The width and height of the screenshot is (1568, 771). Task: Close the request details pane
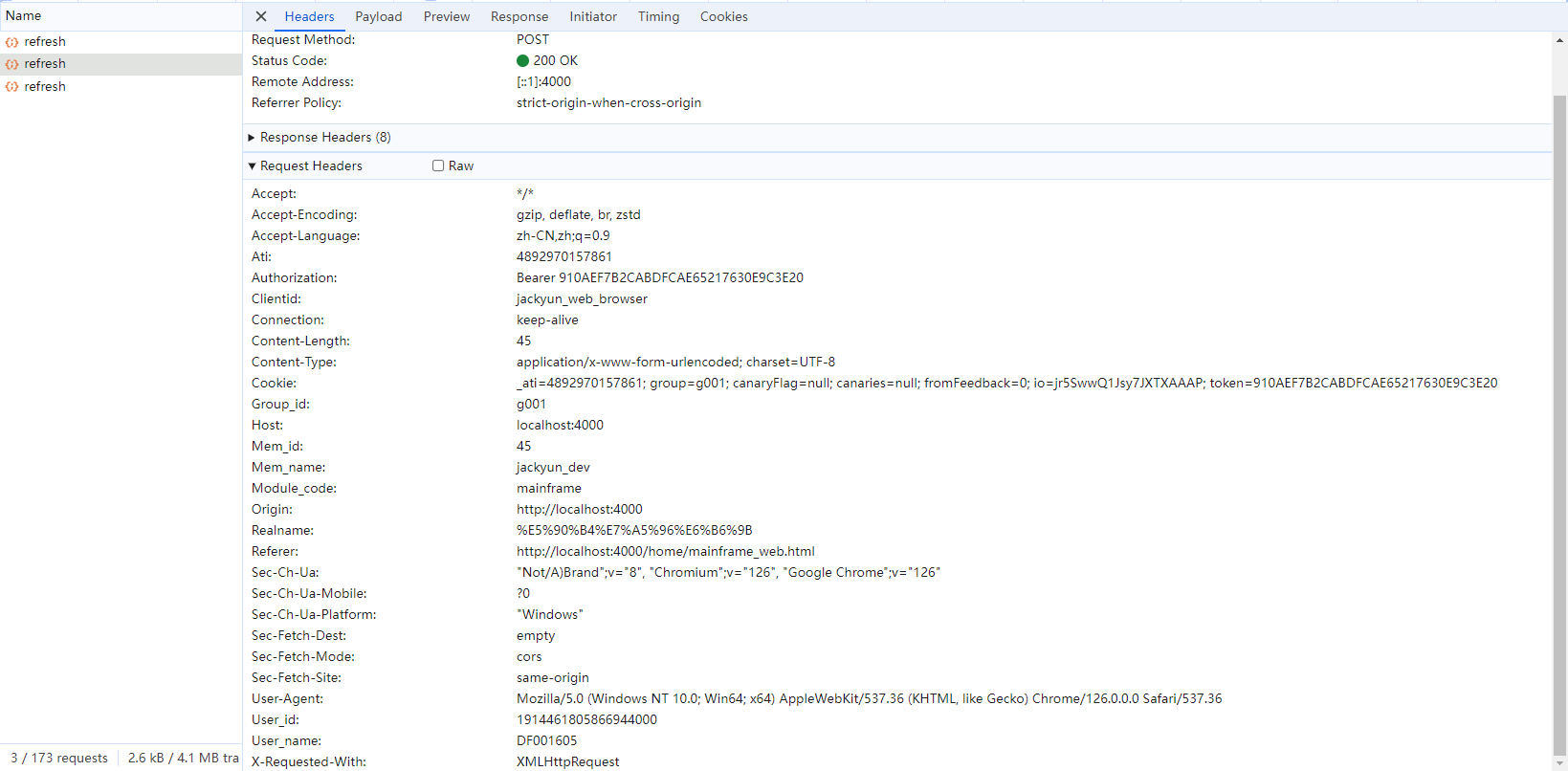coord(261,16)
